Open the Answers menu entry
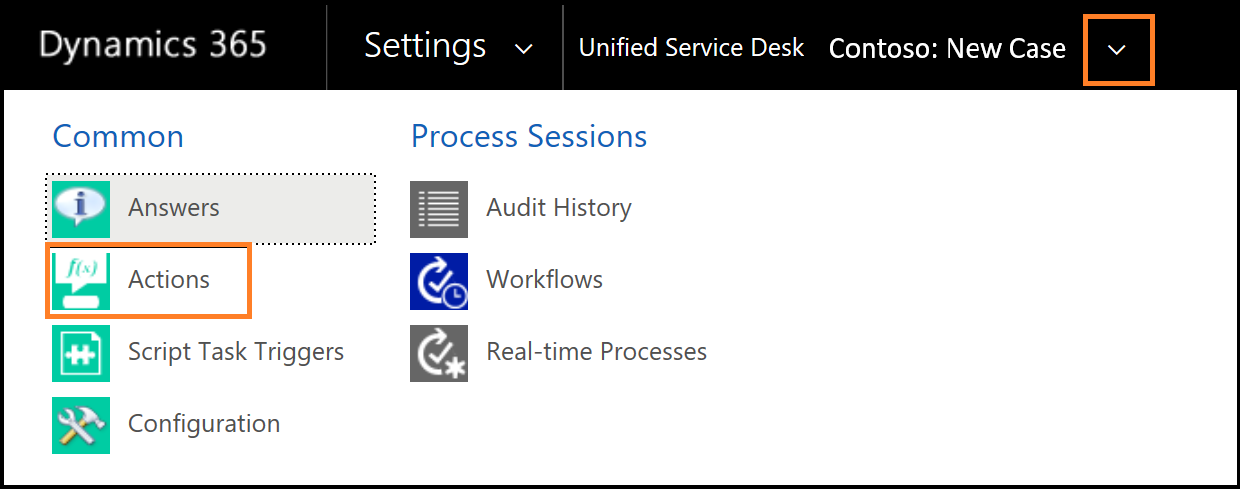Viewport: 1240px width, 489px height. pos(174,208)
